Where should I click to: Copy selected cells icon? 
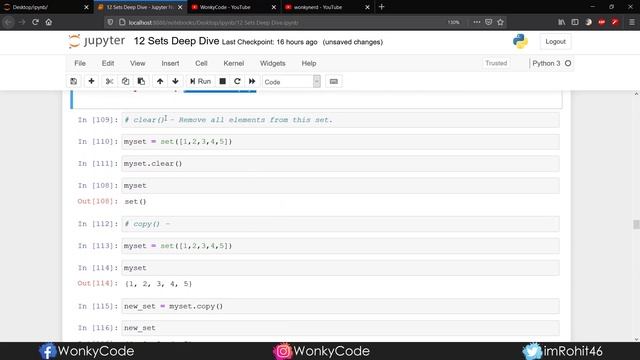[125, 81]
